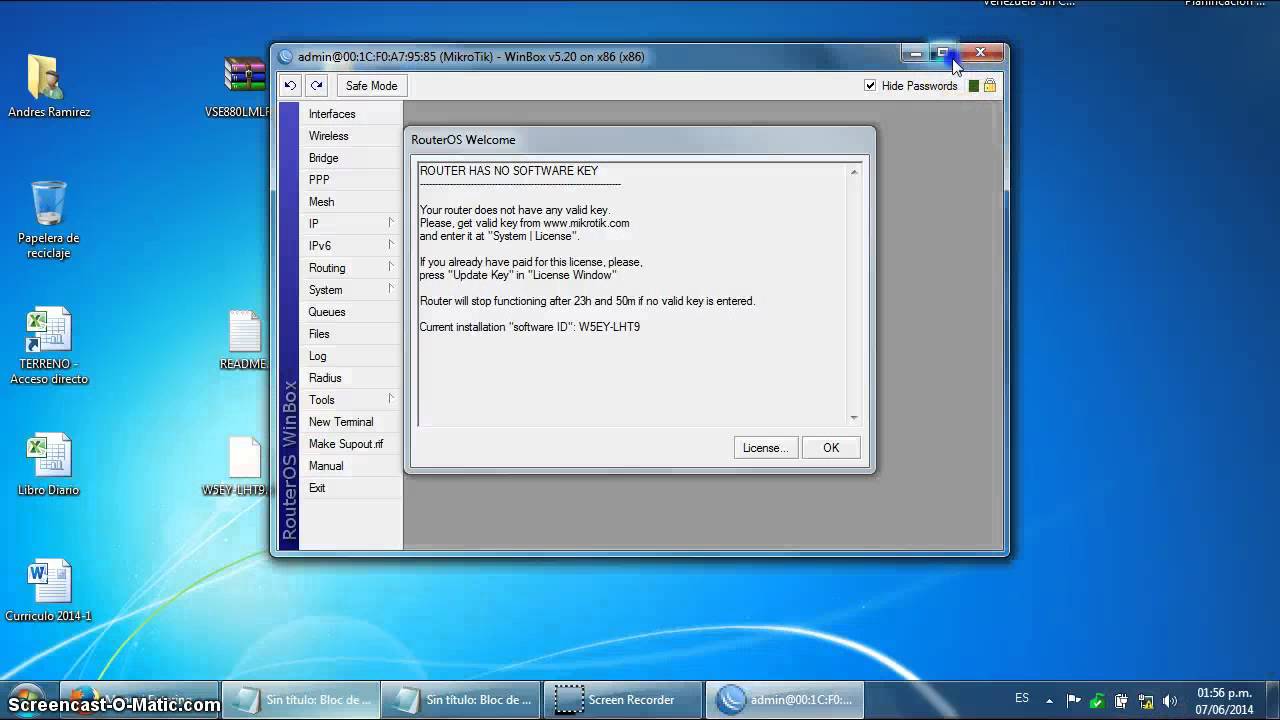Click the welcome text scroll-up arrow
Screen dimensions: 1280x720
(854, 173)
